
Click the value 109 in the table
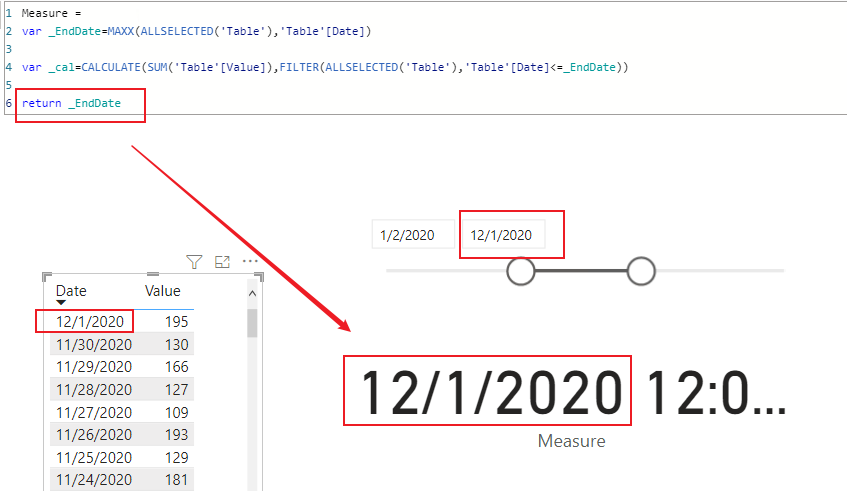tap(177, 412)
